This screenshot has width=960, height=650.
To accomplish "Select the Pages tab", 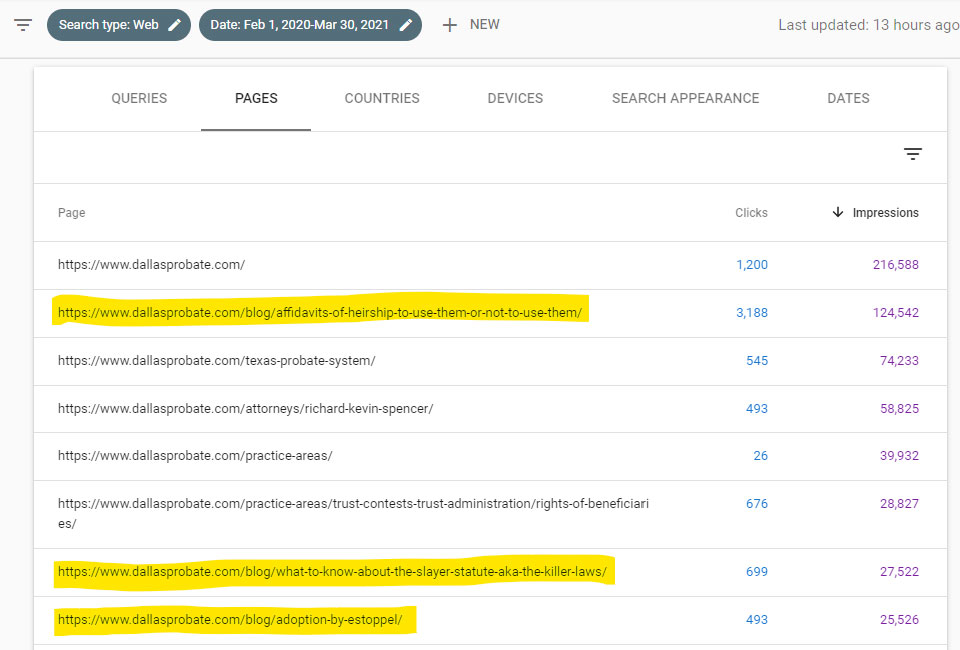I will pos(256,98).
